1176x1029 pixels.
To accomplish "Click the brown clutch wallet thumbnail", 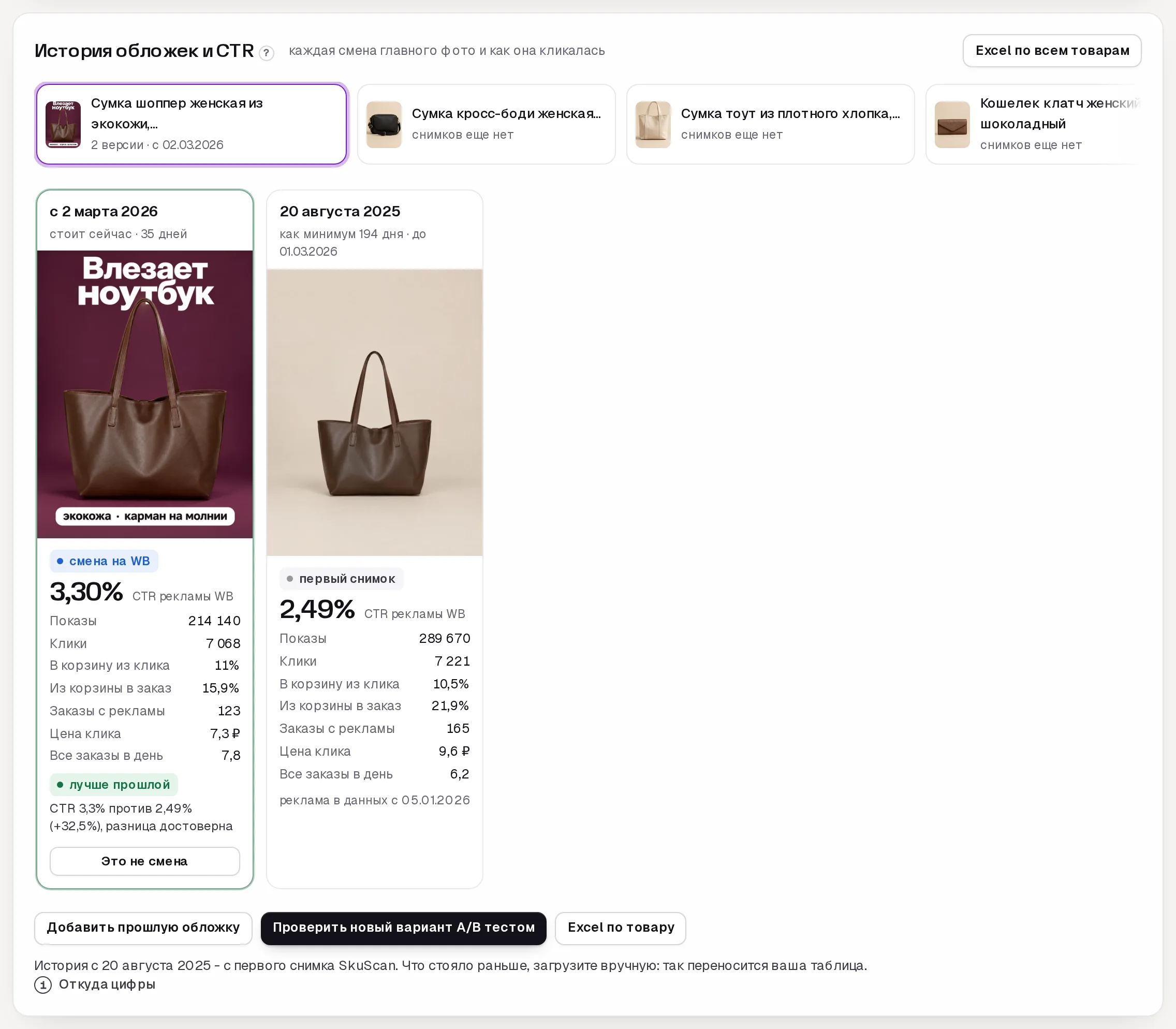I will 952,124.
